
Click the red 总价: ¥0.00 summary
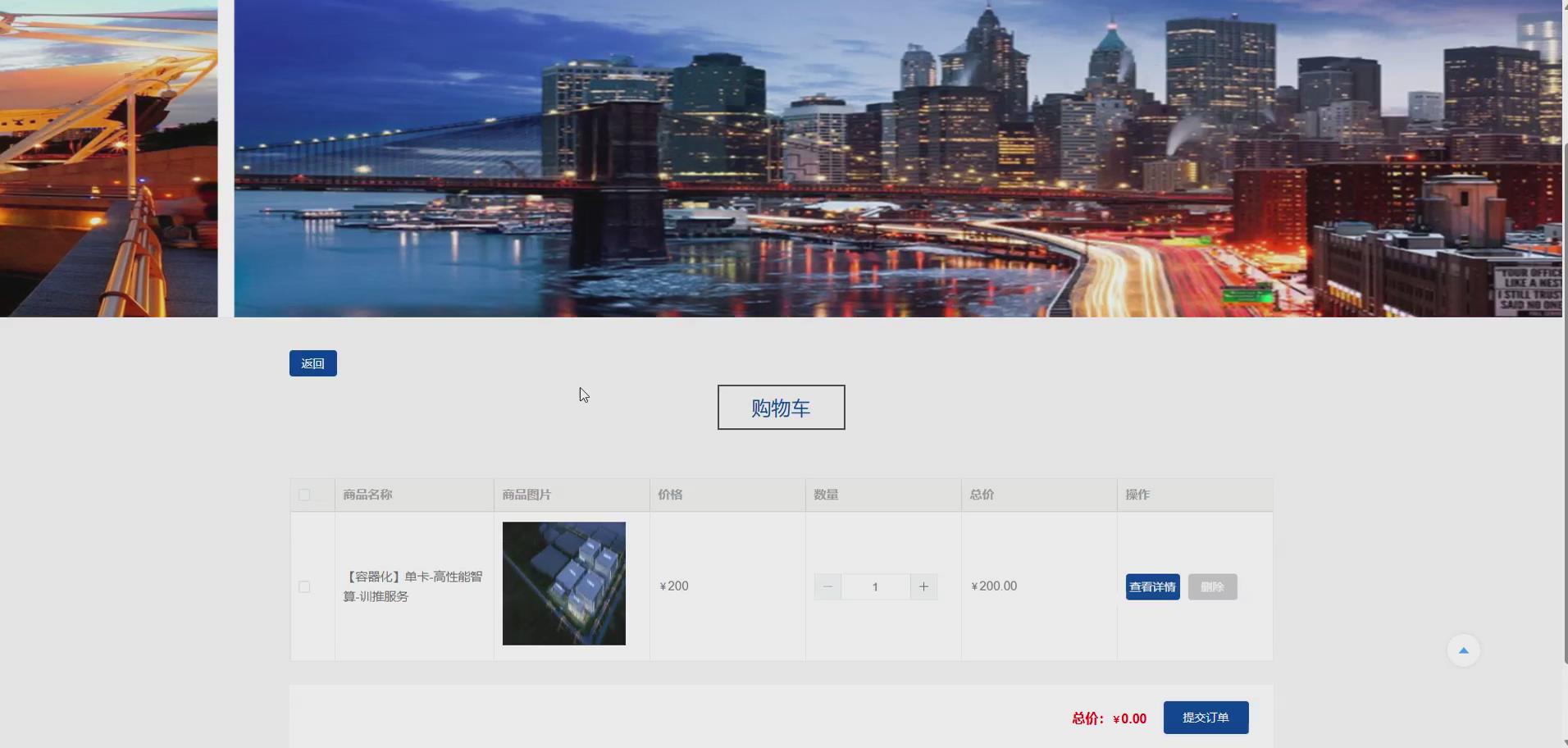click(x=1109, y=718)
